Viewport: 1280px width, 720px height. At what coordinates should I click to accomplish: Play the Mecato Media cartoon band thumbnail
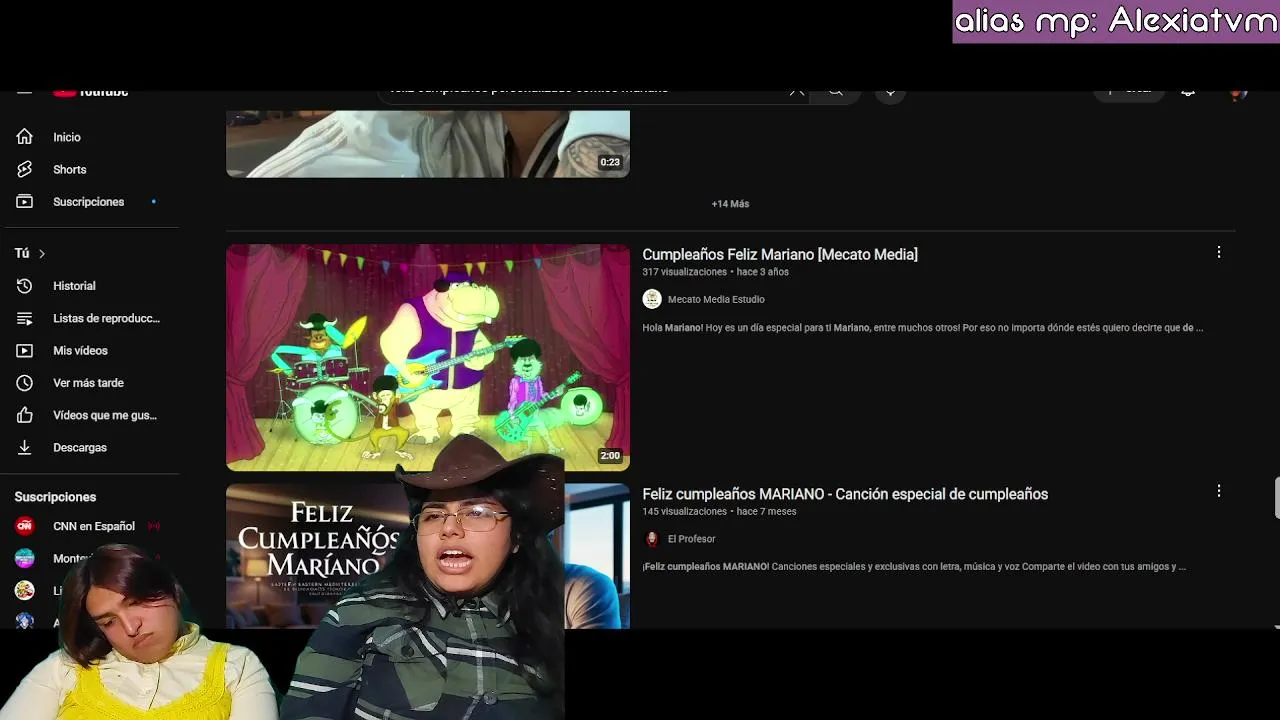click(x=428, y=357)
